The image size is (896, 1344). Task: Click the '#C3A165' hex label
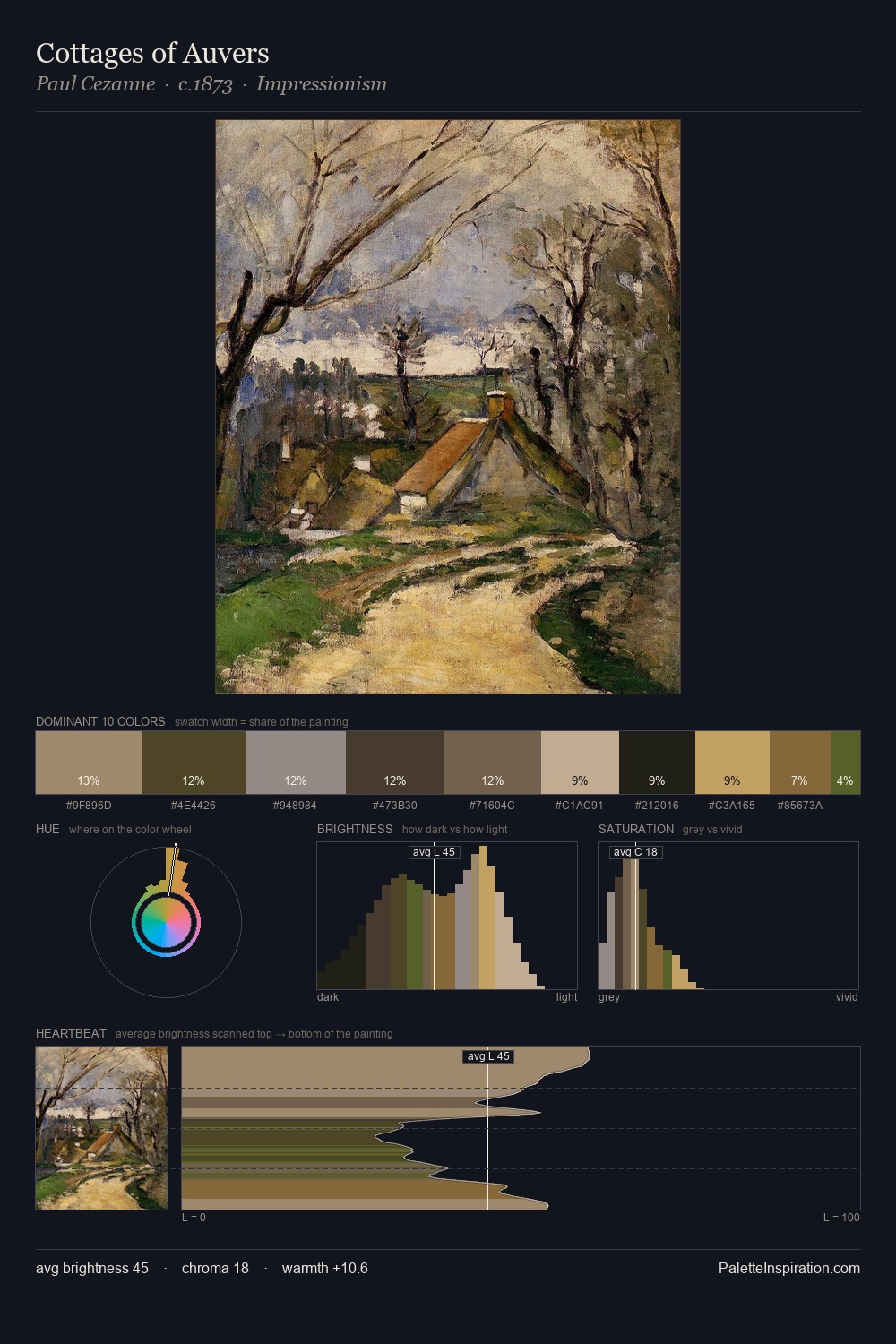coord(732,806)
